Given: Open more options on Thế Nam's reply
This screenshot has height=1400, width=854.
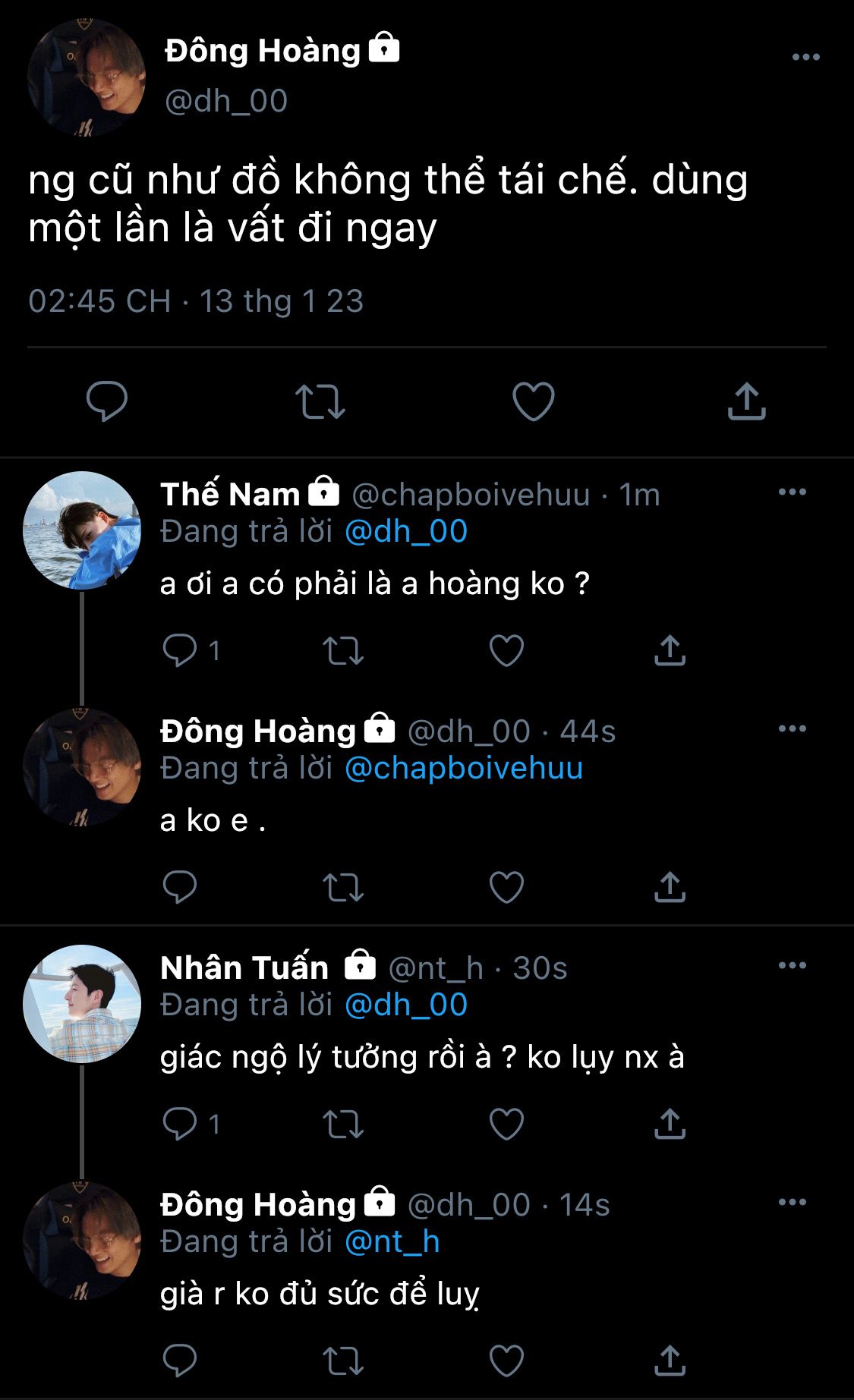Looking at the screenshot, I should pyautogui.click(x=792, y=492).
